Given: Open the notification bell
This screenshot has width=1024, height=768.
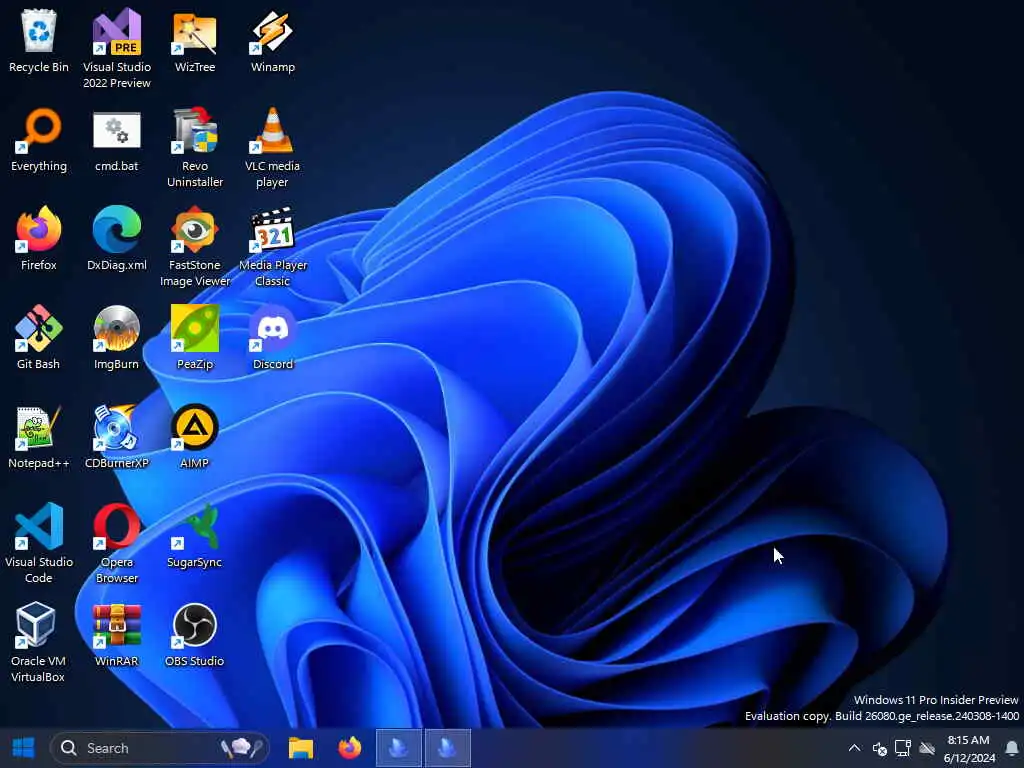Looking at the screenshot, I should (x=1012, y=748).
